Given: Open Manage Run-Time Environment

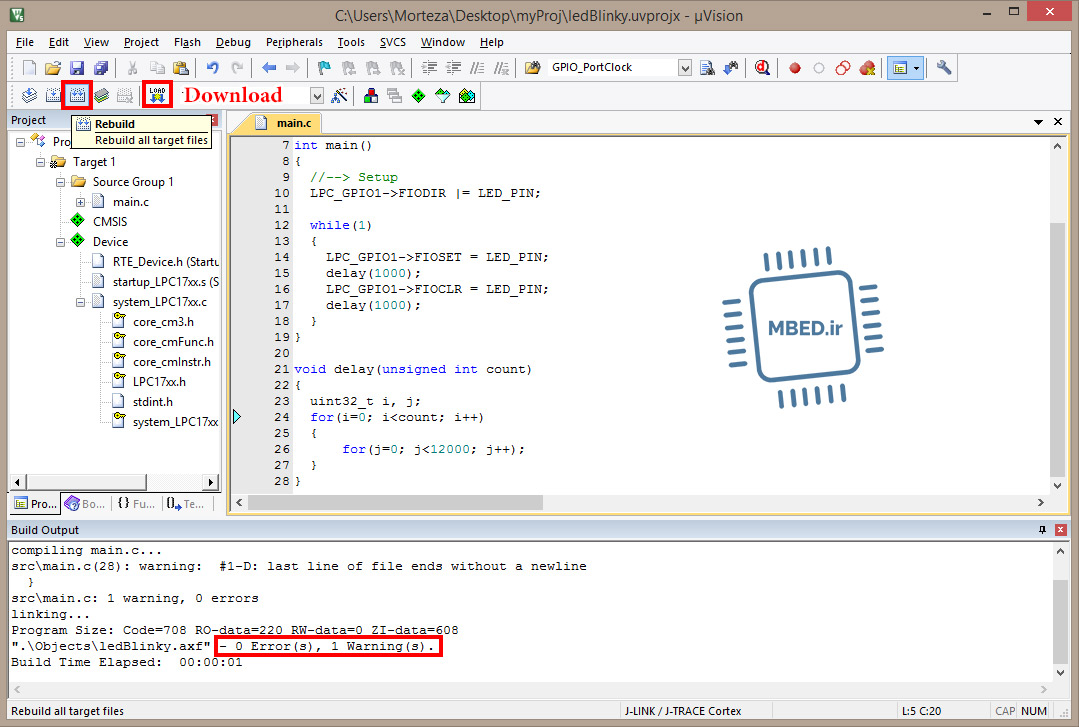Looking at the screenshot, I should pos(418,95).
